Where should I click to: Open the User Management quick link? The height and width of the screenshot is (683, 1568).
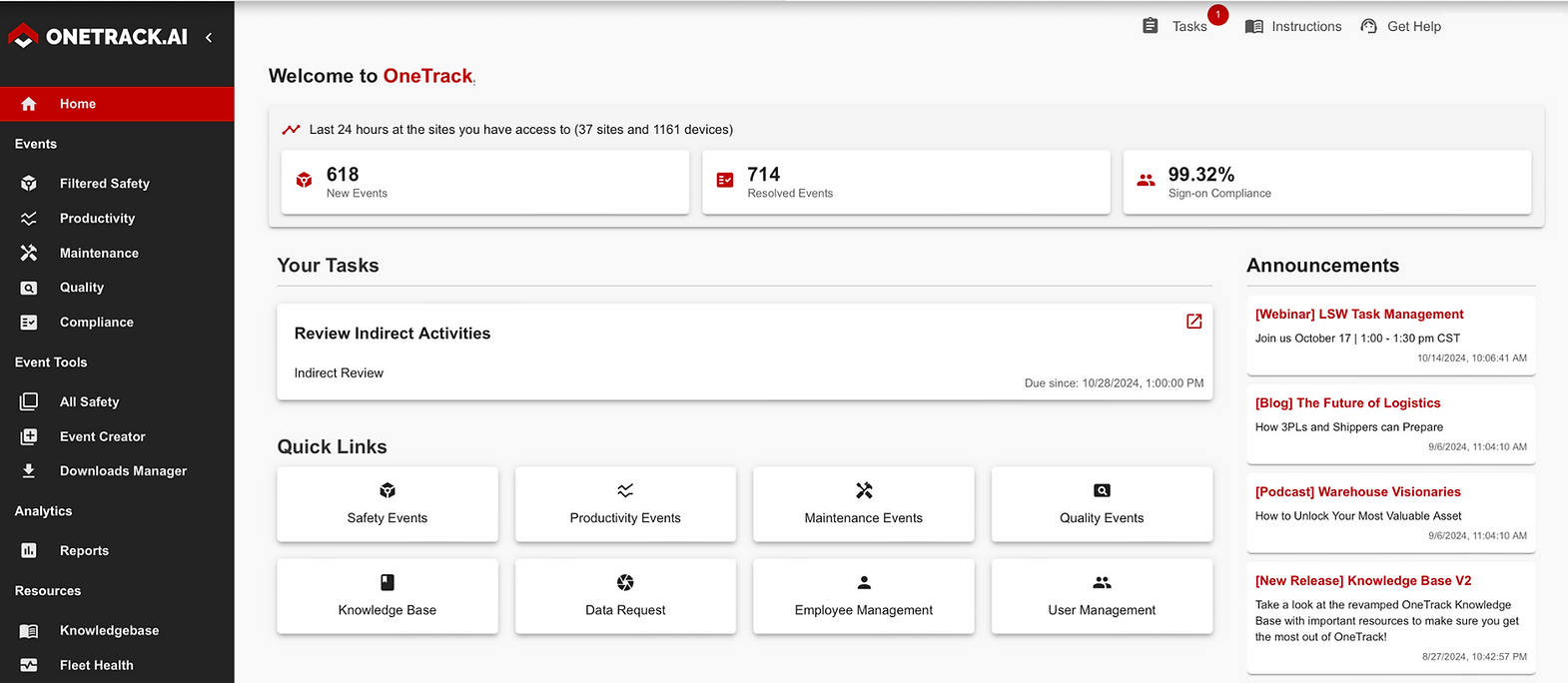pyautogui.click(x=1102, y=597)
